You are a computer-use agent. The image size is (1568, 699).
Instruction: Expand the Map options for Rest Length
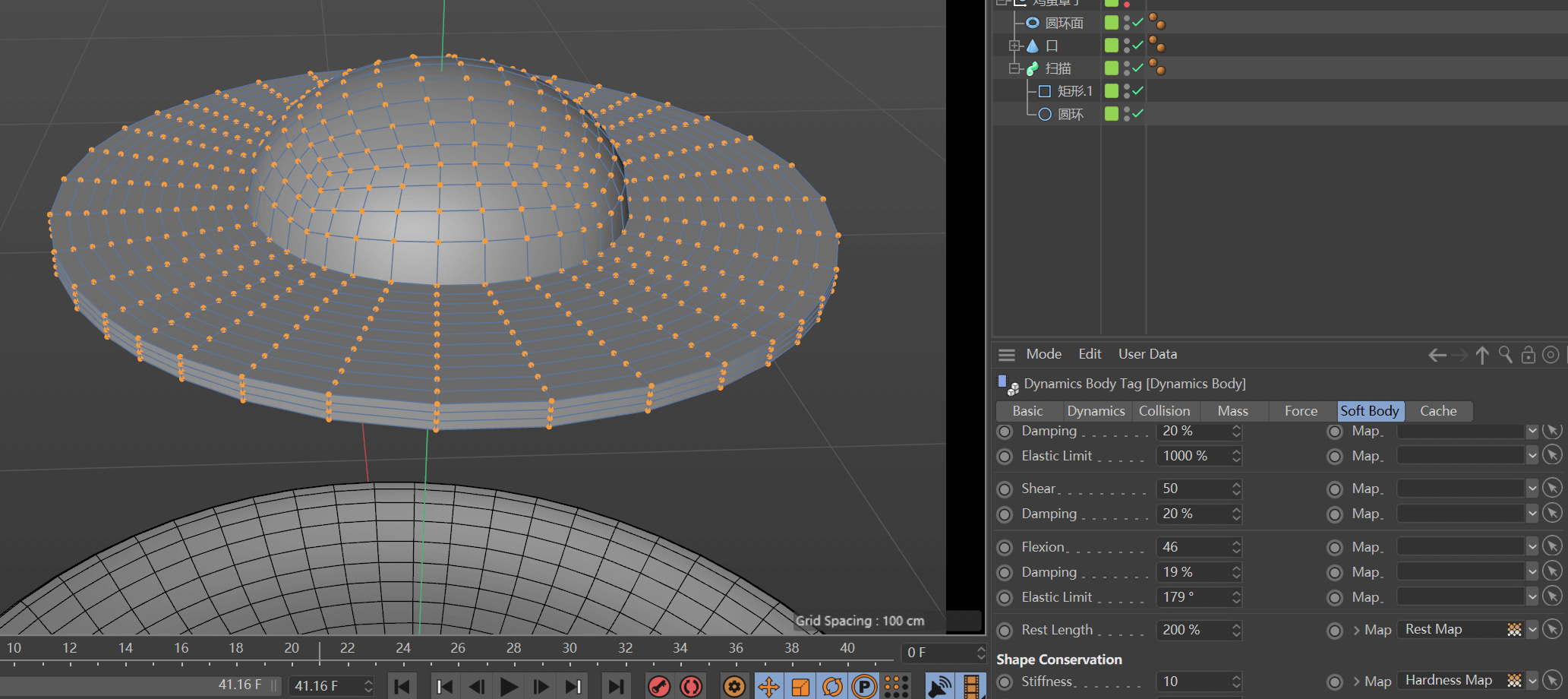[1356, 630]
